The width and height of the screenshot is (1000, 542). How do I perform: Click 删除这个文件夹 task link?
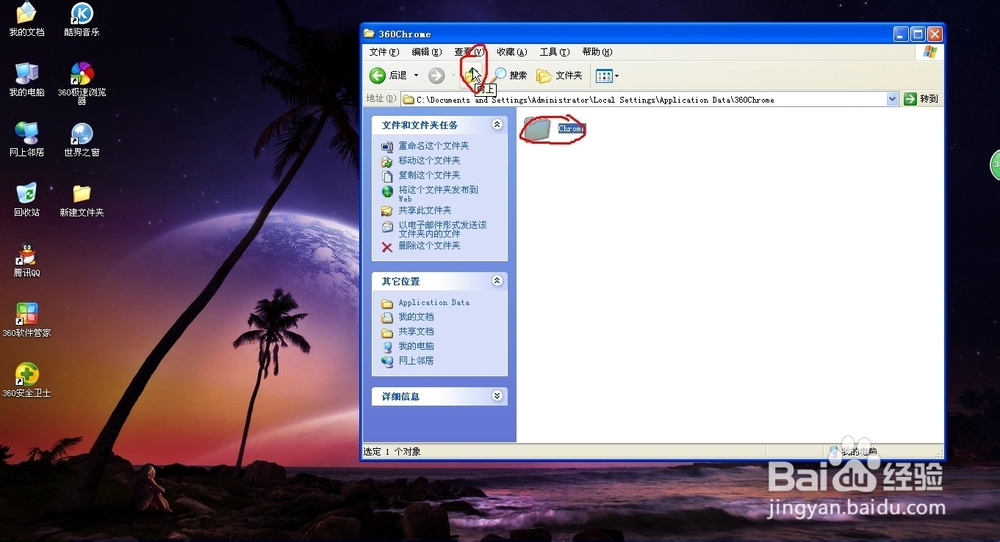[x=429, y=245]
